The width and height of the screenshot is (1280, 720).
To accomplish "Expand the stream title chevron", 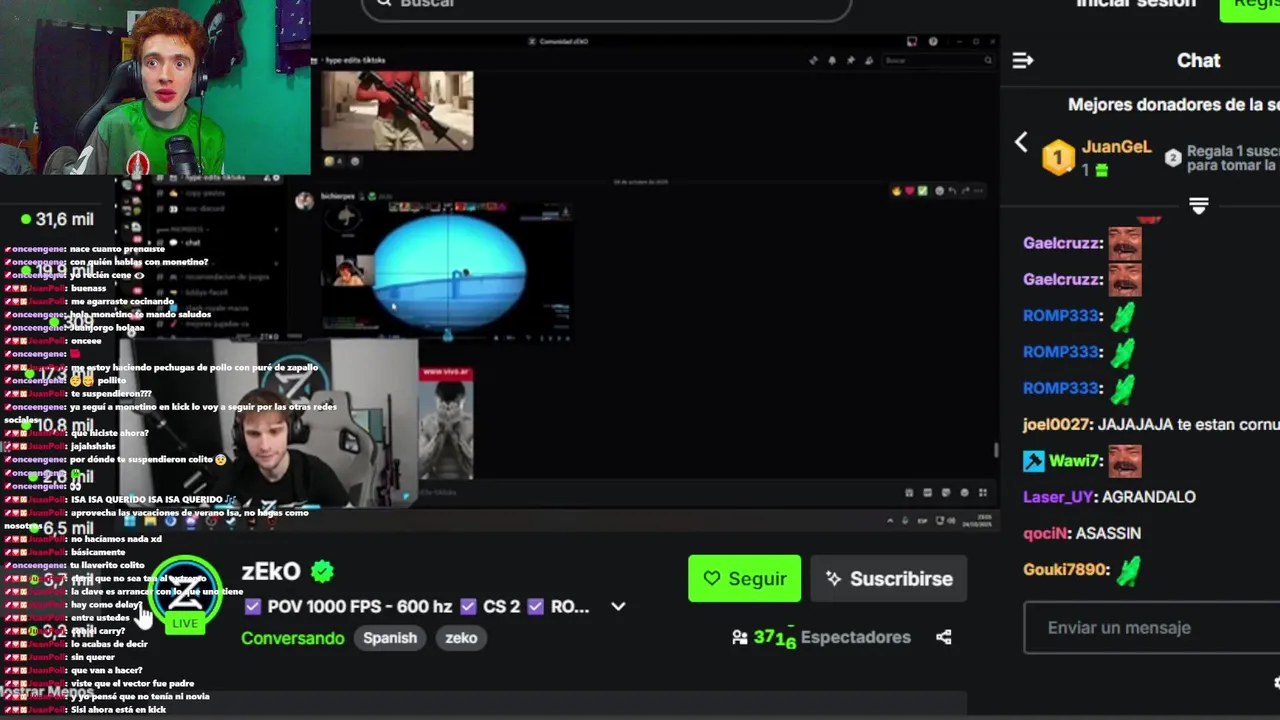I will tap(618, 606).
